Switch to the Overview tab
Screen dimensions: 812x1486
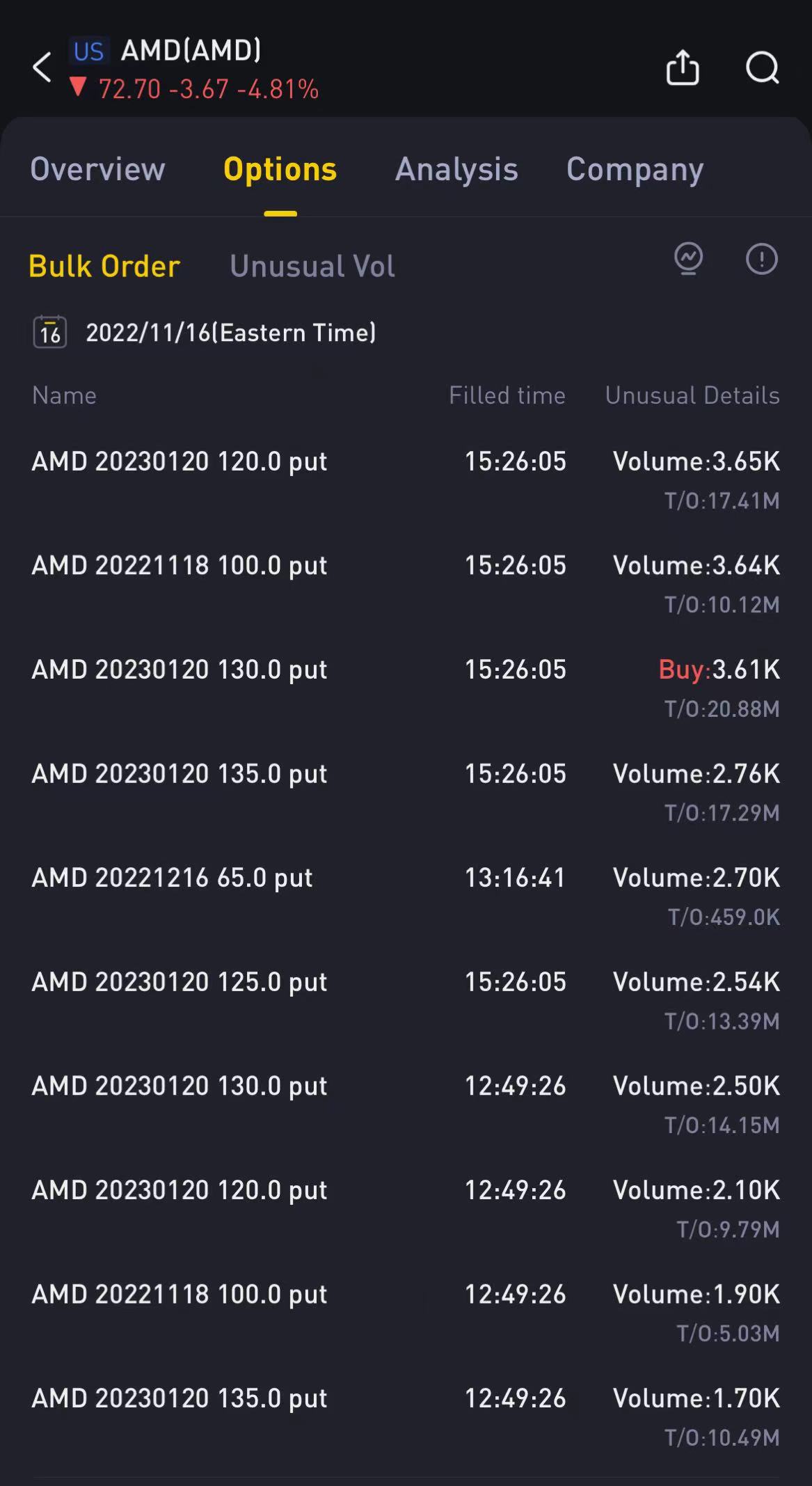[x=97, y=169]
